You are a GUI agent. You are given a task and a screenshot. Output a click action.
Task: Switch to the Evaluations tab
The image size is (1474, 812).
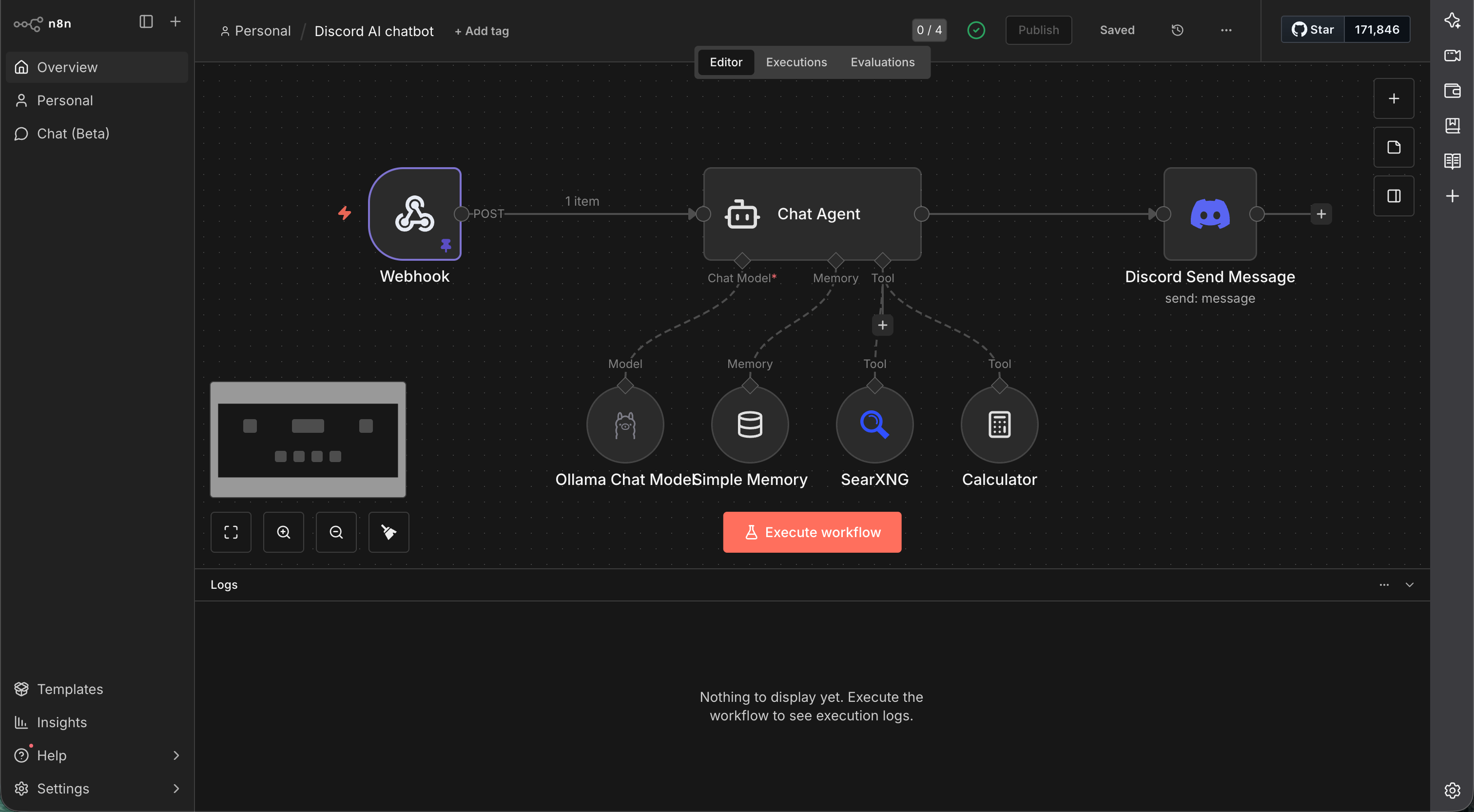882,62
